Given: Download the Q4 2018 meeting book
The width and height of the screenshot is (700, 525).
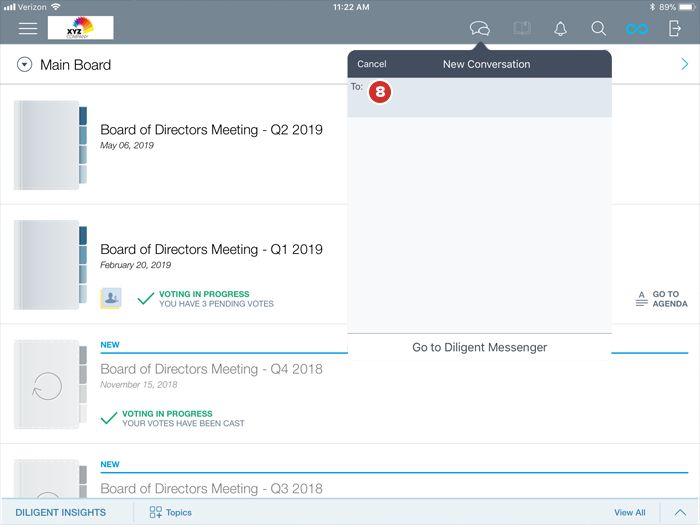Looking at the screenshot, I should [x=47, y=385].
